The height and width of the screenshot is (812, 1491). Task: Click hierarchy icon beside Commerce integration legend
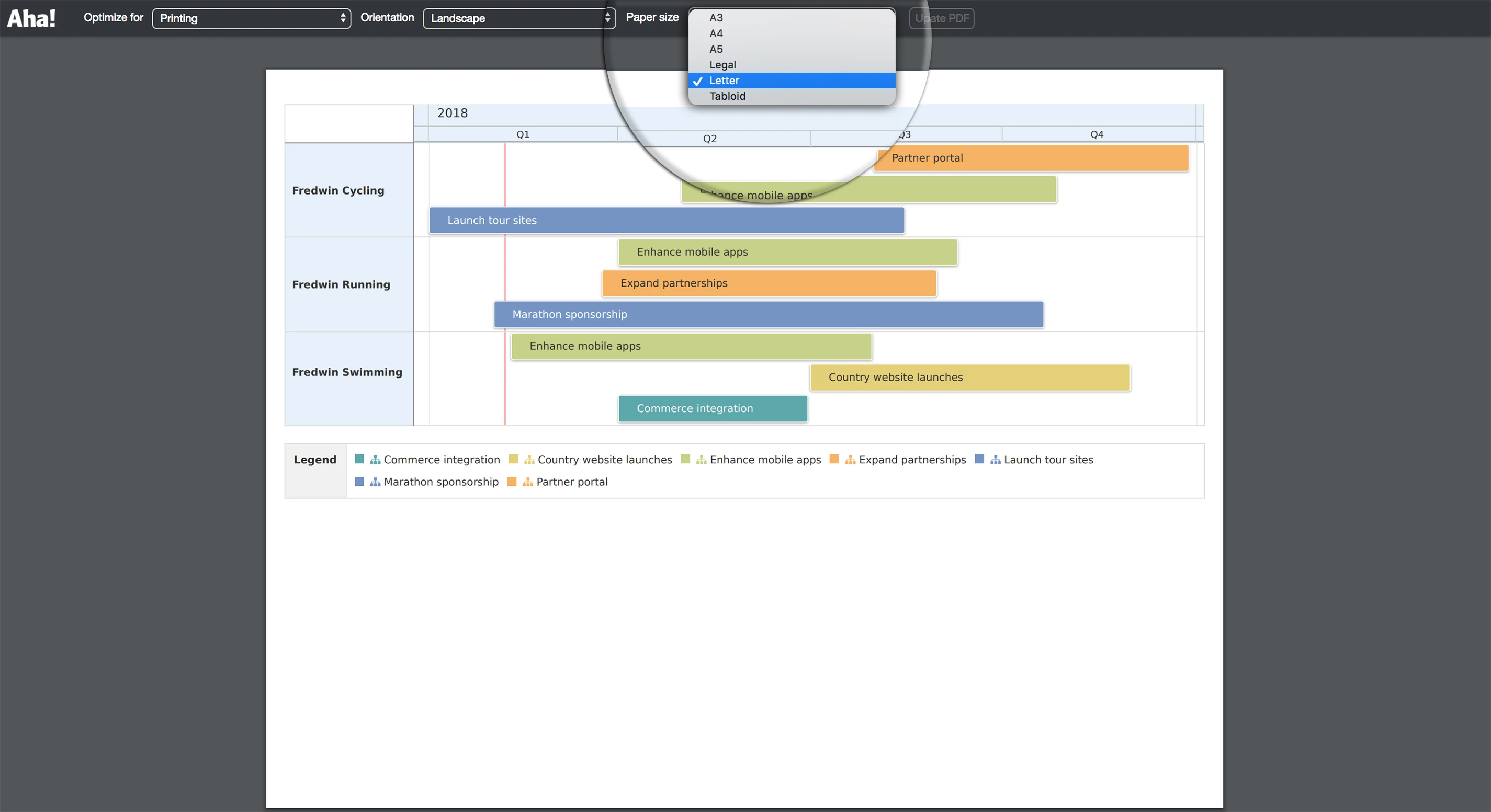(x=375, y=460)
